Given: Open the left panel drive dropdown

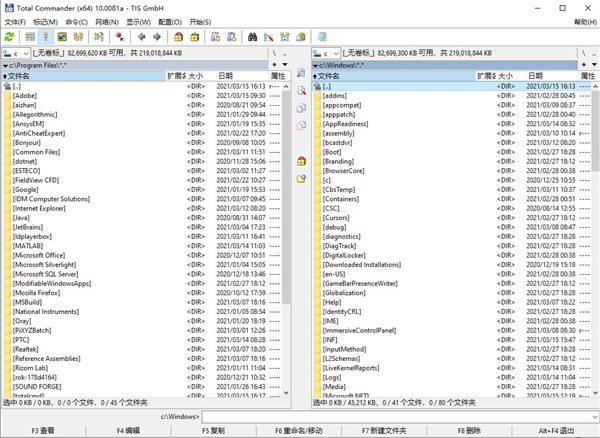Looking at the screenshot, I should [17, 52].
